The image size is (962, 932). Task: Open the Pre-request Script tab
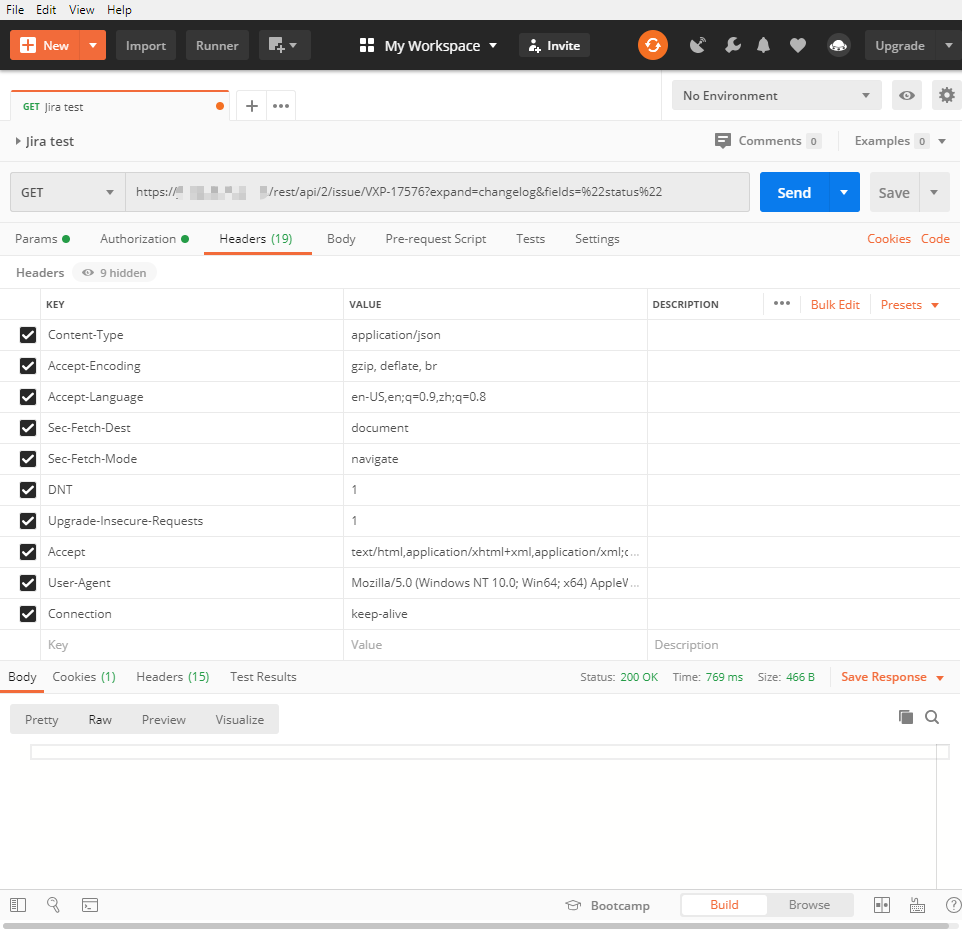[436, 239]
